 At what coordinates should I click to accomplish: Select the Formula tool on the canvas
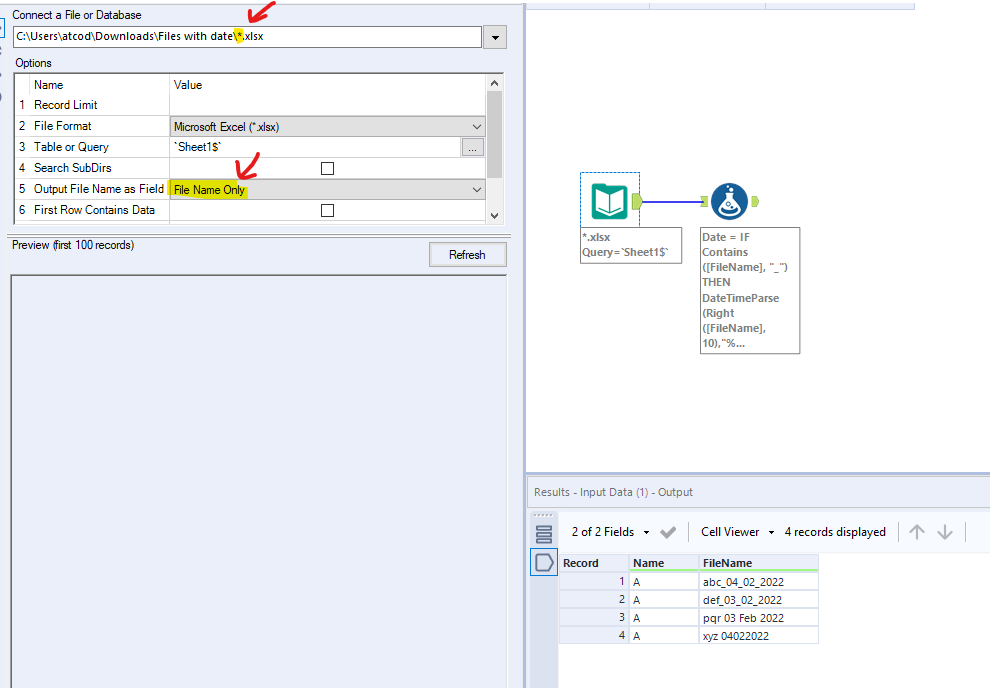730,200
